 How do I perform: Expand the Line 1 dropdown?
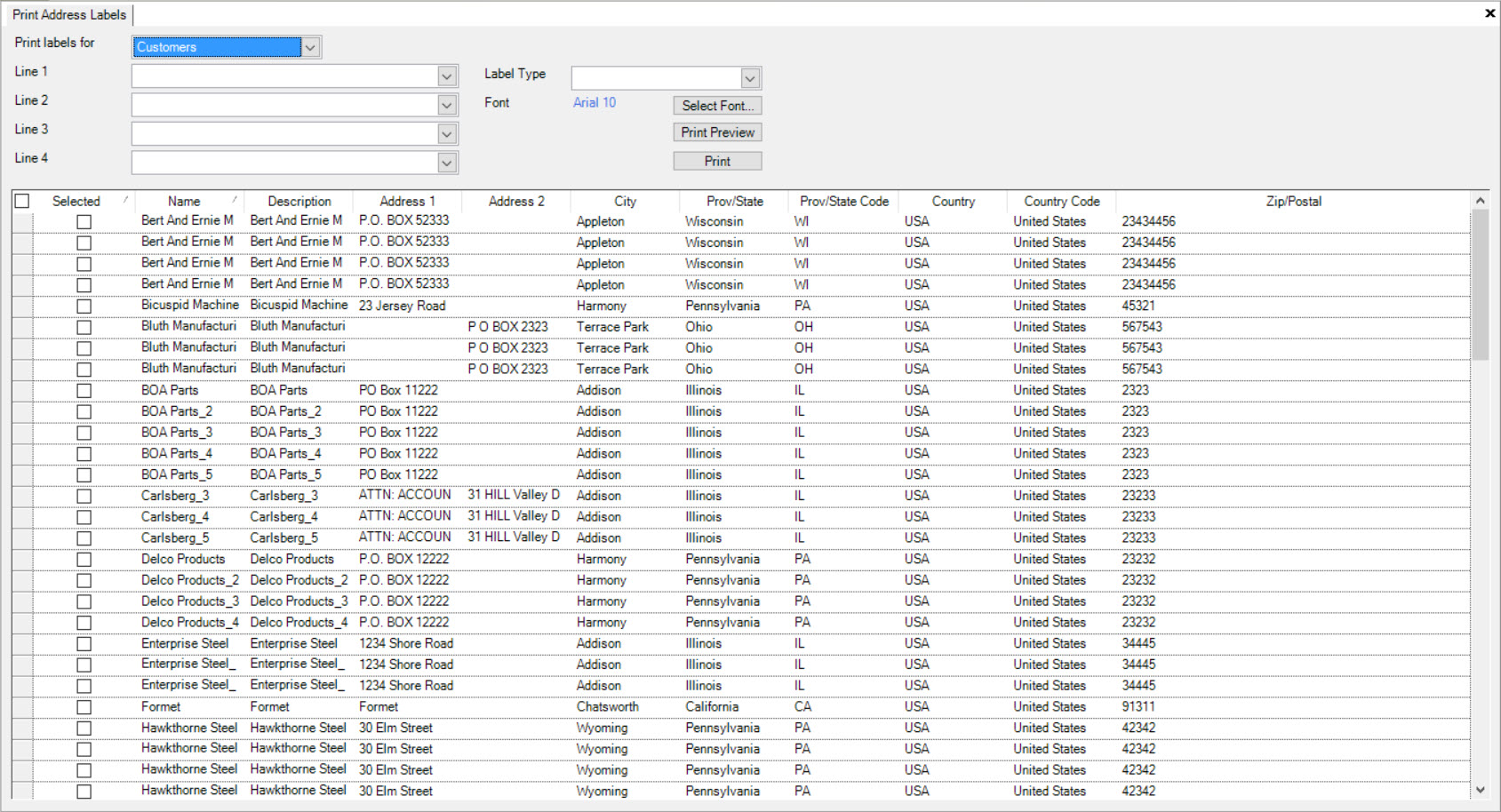[447, 76]
